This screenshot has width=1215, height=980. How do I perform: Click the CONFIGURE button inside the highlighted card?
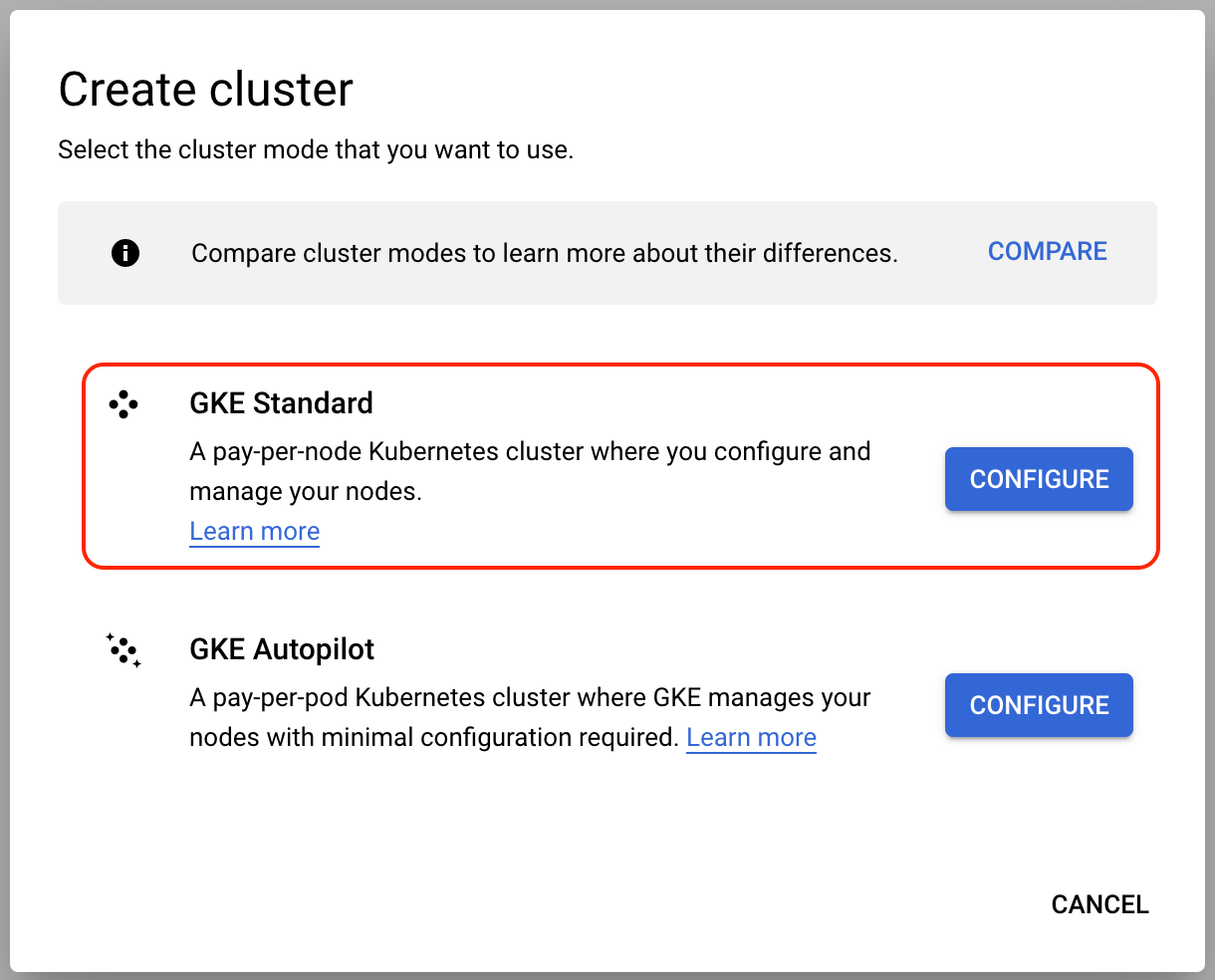click(x=1038, y=479)
